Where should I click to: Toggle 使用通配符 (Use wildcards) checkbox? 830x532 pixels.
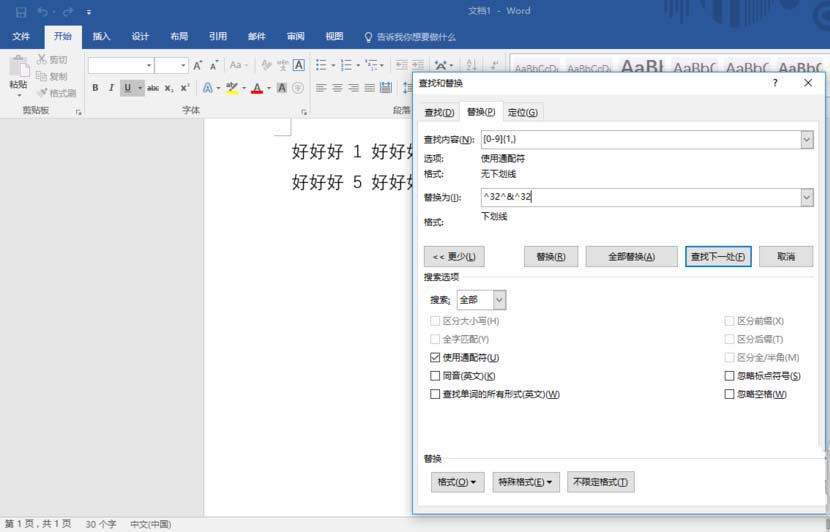[435, 357]
